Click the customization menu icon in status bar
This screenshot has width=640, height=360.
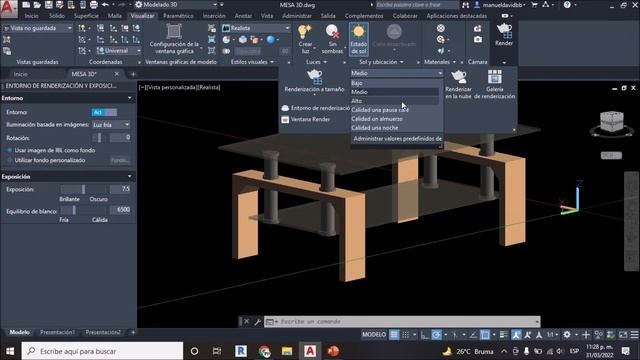coord(634,335)
